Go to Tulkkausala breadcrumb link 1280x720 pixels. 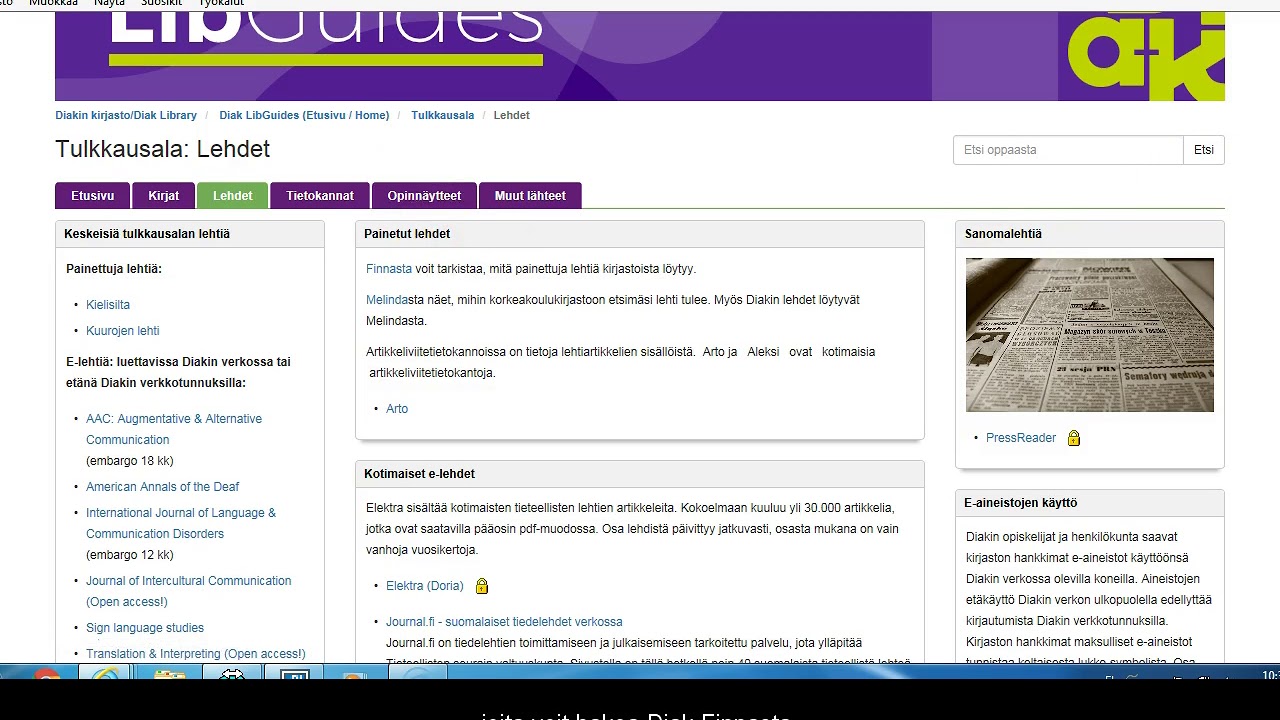click(442, 115)
